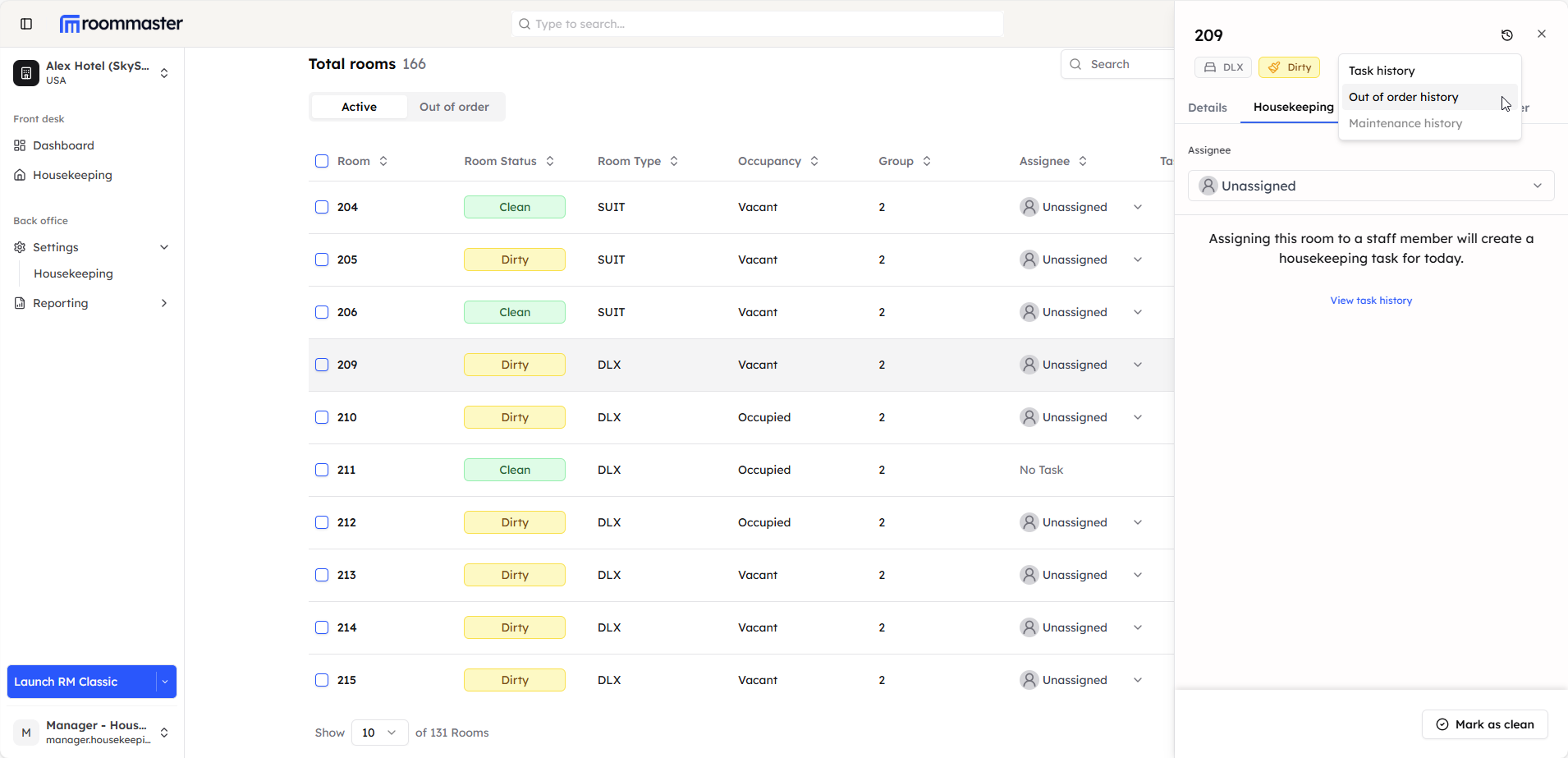Viewport: 1568px width, 758px height.
Task: Sort the table by Assignee column
Action: (1083, 162)
